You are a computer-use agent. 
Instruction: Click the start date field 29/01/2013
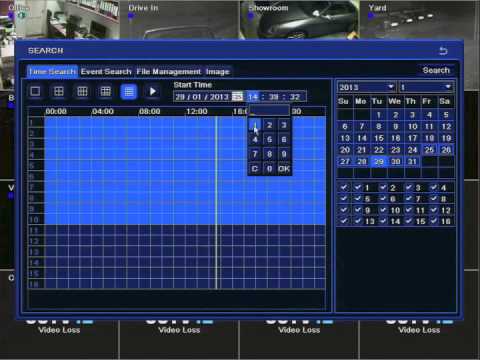202,97
